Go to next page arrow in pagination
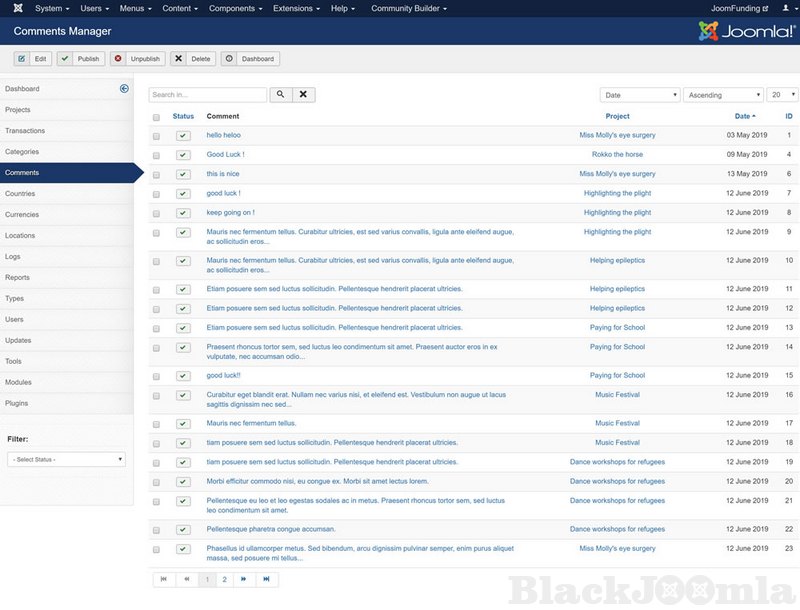 (x=244, y=579)
